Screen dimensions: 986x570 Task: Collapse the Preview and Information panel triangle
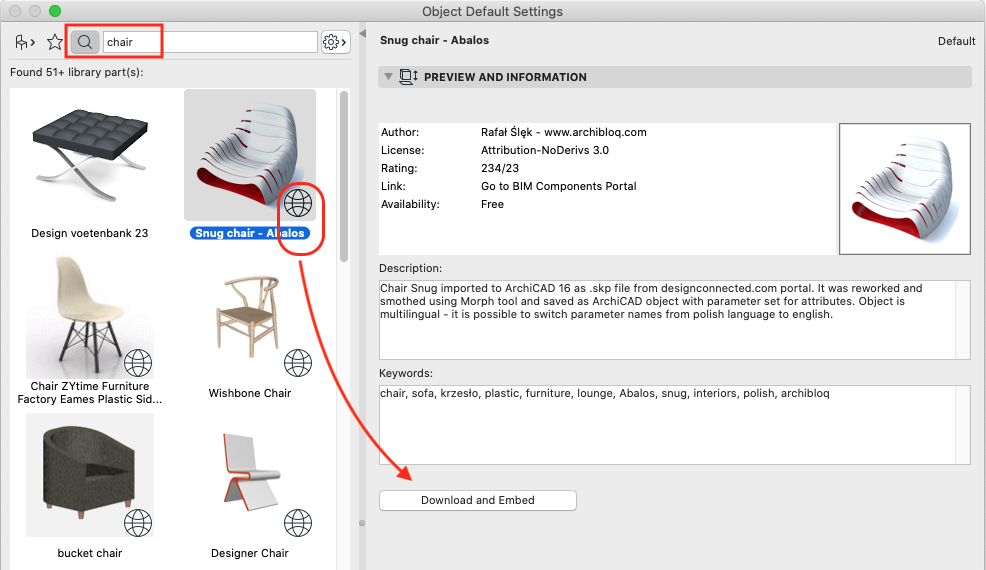(x=389, y=77)
